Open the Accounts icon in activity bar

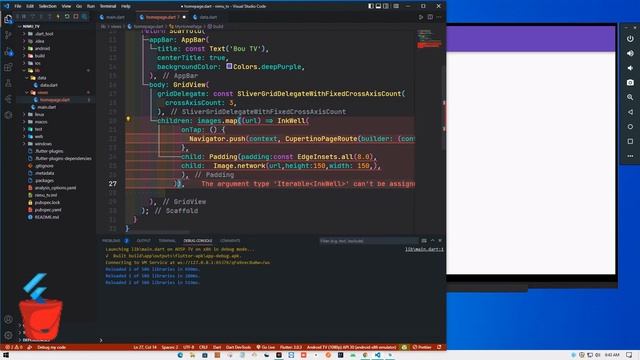tap(8, 320)
